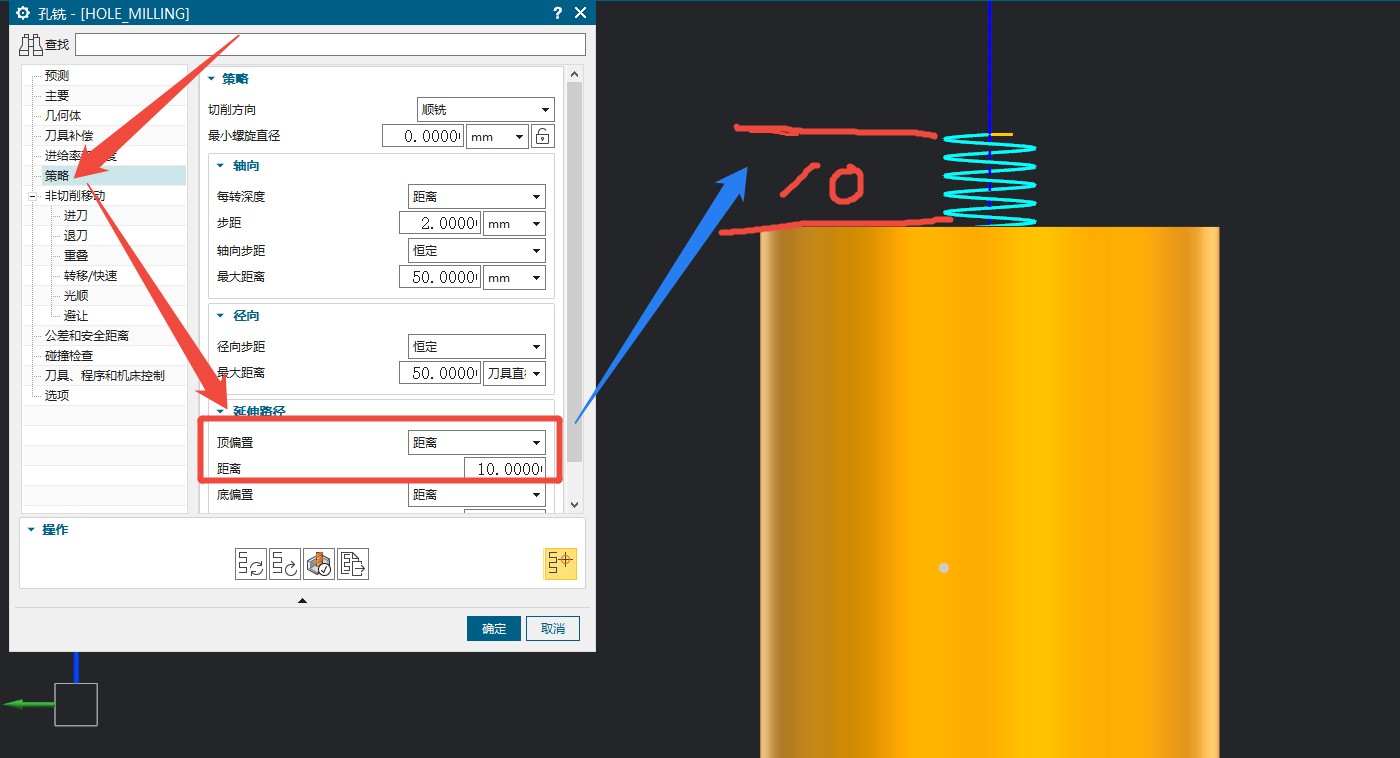The width and height of the screenshot is (1400, 758).
Task: Click the 最小螺旋直径 value field
Action: point(423,136)
